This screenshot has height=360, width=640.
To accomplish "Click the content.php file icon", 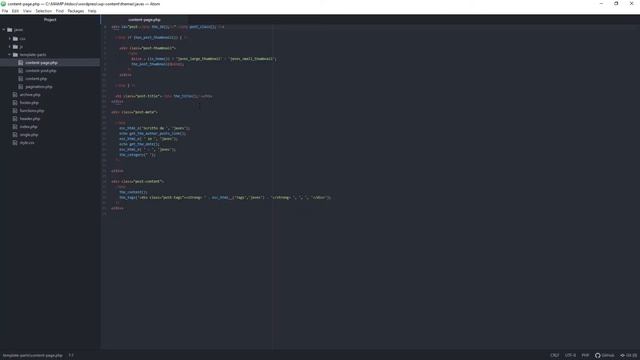I will (x=21, y=79).
